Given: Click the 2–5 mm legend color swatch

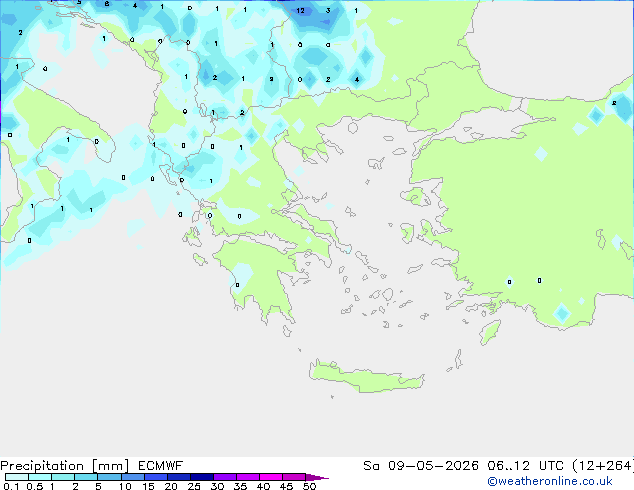Looking at the screenshot, I should 86,477.
